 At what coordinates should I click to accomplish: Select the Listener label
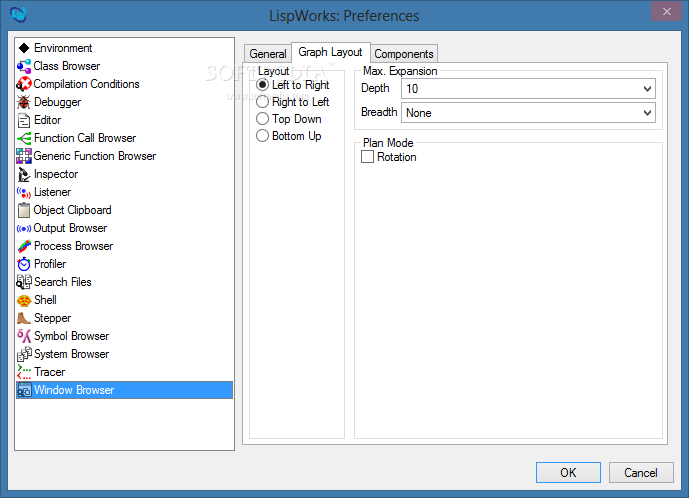click(x=52, y=192)
